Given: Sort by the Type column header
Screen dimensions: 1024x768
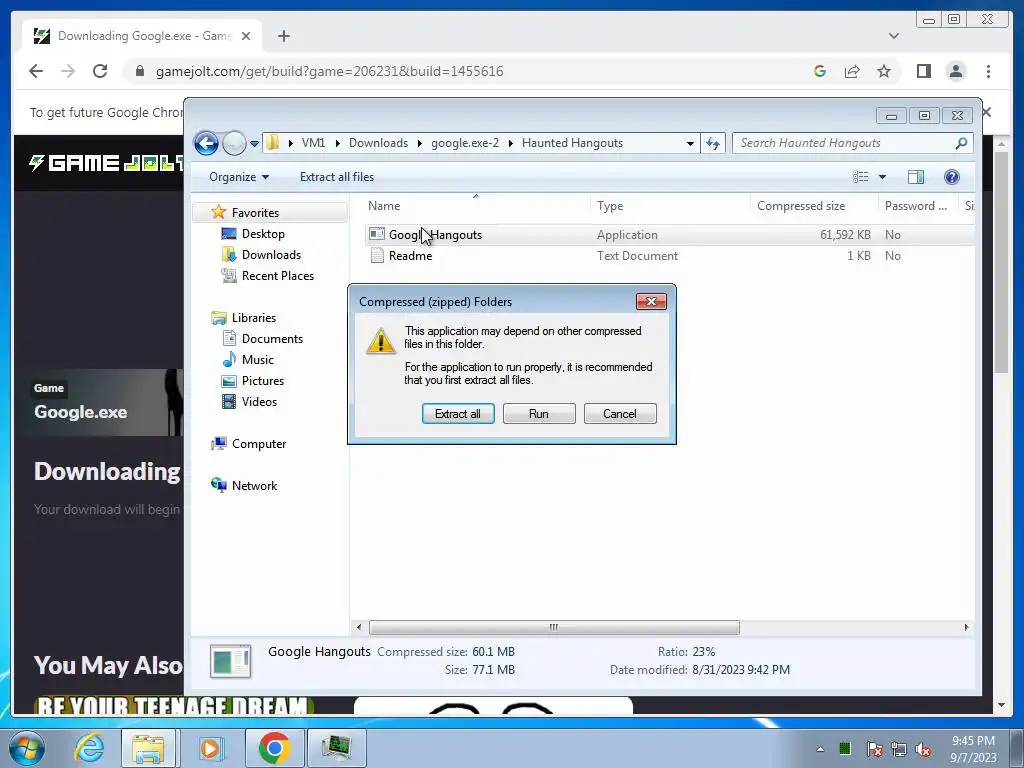Looking at the screenshot, I should [671, 206].
